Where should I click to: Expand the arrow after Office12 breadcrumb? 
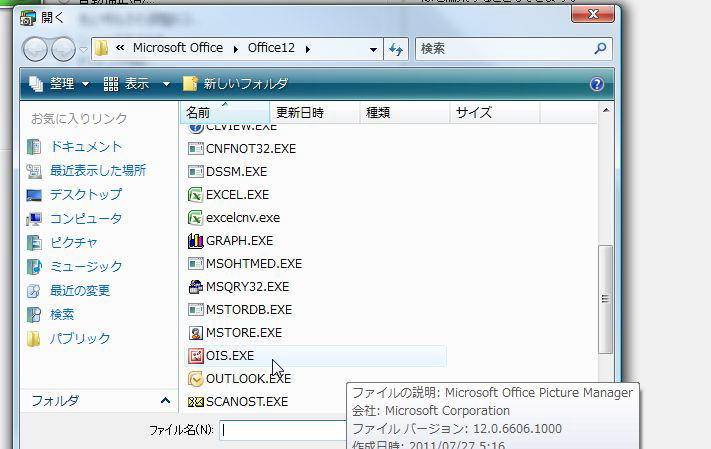pos(308,49)
